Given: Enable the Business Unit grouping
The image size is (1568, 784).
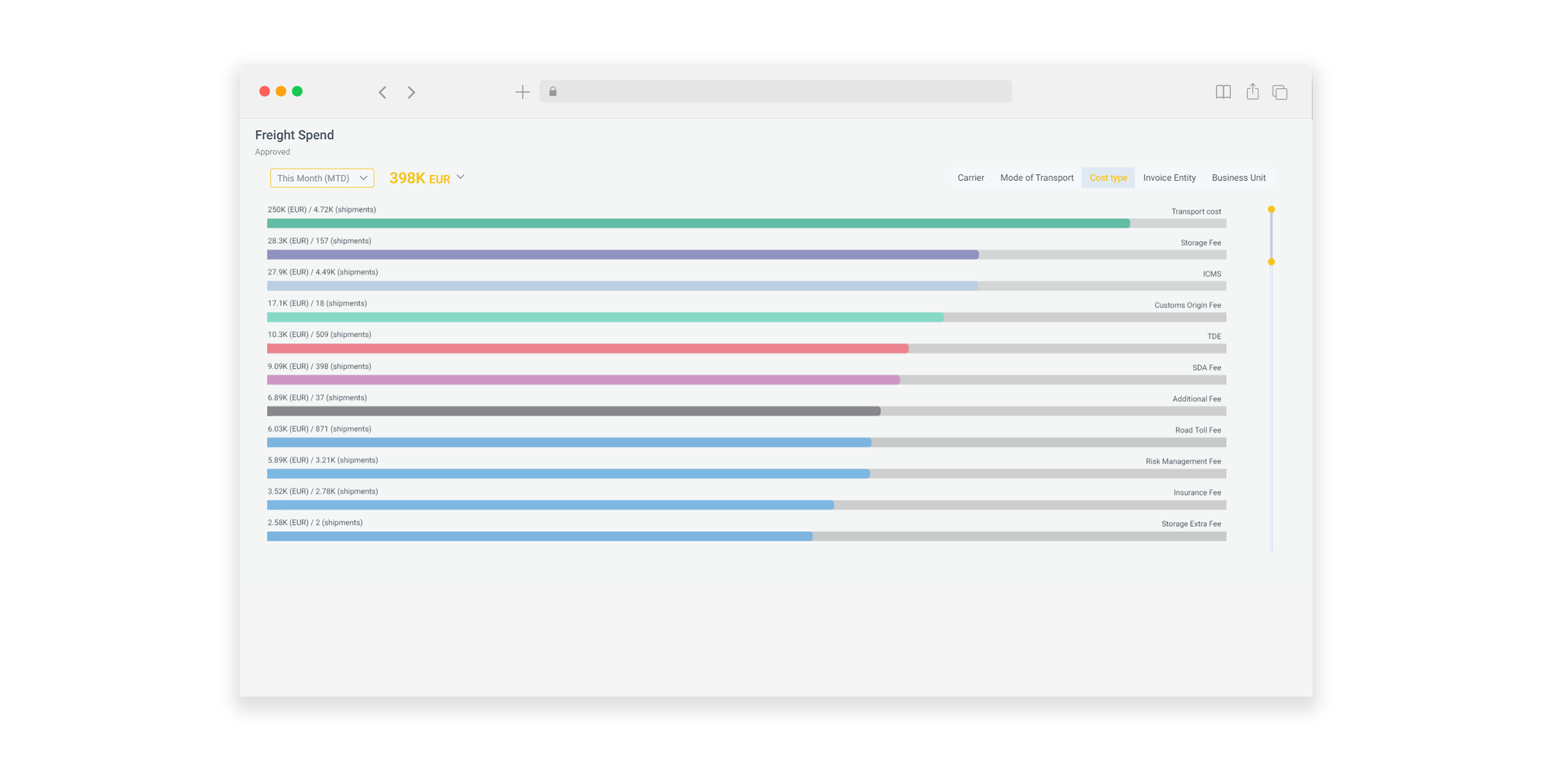Looking at the screenshot, I should pyautogui.click(x=1239, y=177).
